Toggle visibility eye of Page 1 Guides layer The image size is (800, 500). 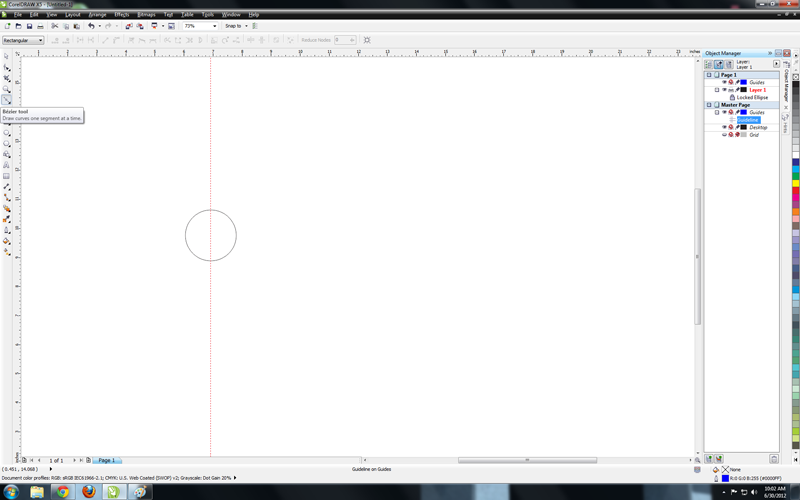[724, 82]
